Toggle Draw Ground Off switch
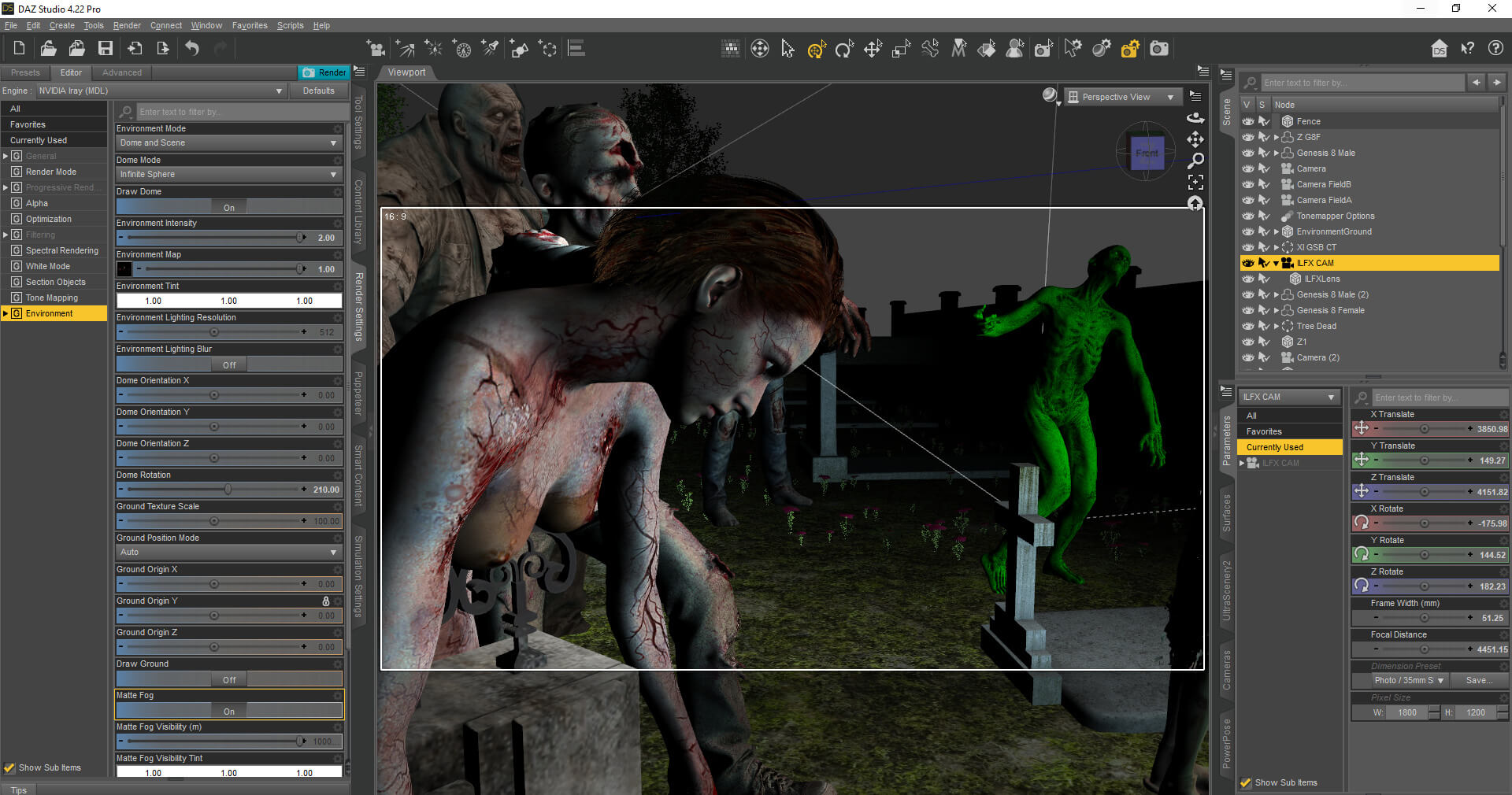This screenshot has height=795, width=1512. click(229, 679)
